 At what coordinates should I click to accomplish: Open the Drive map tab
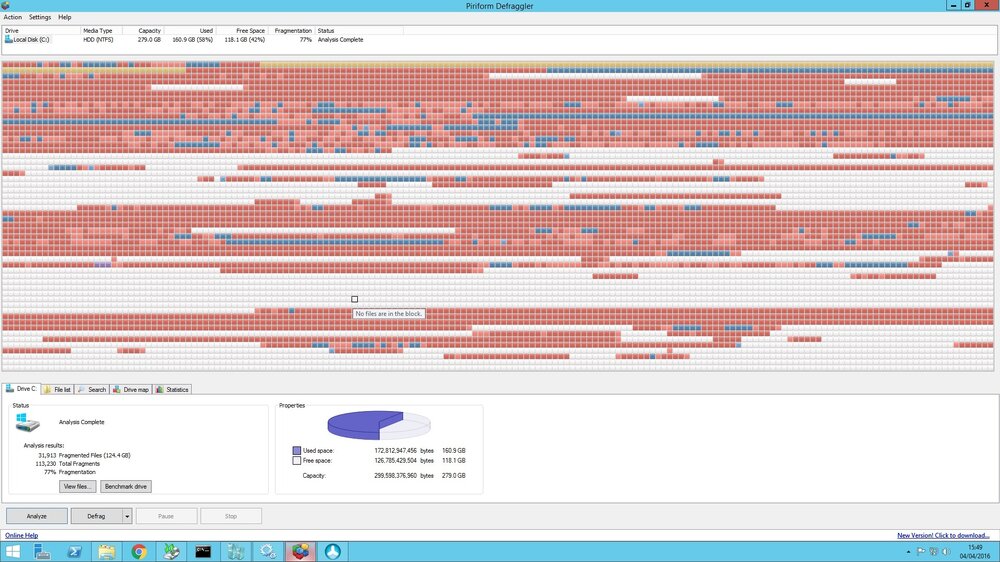(x=131, y=389)
